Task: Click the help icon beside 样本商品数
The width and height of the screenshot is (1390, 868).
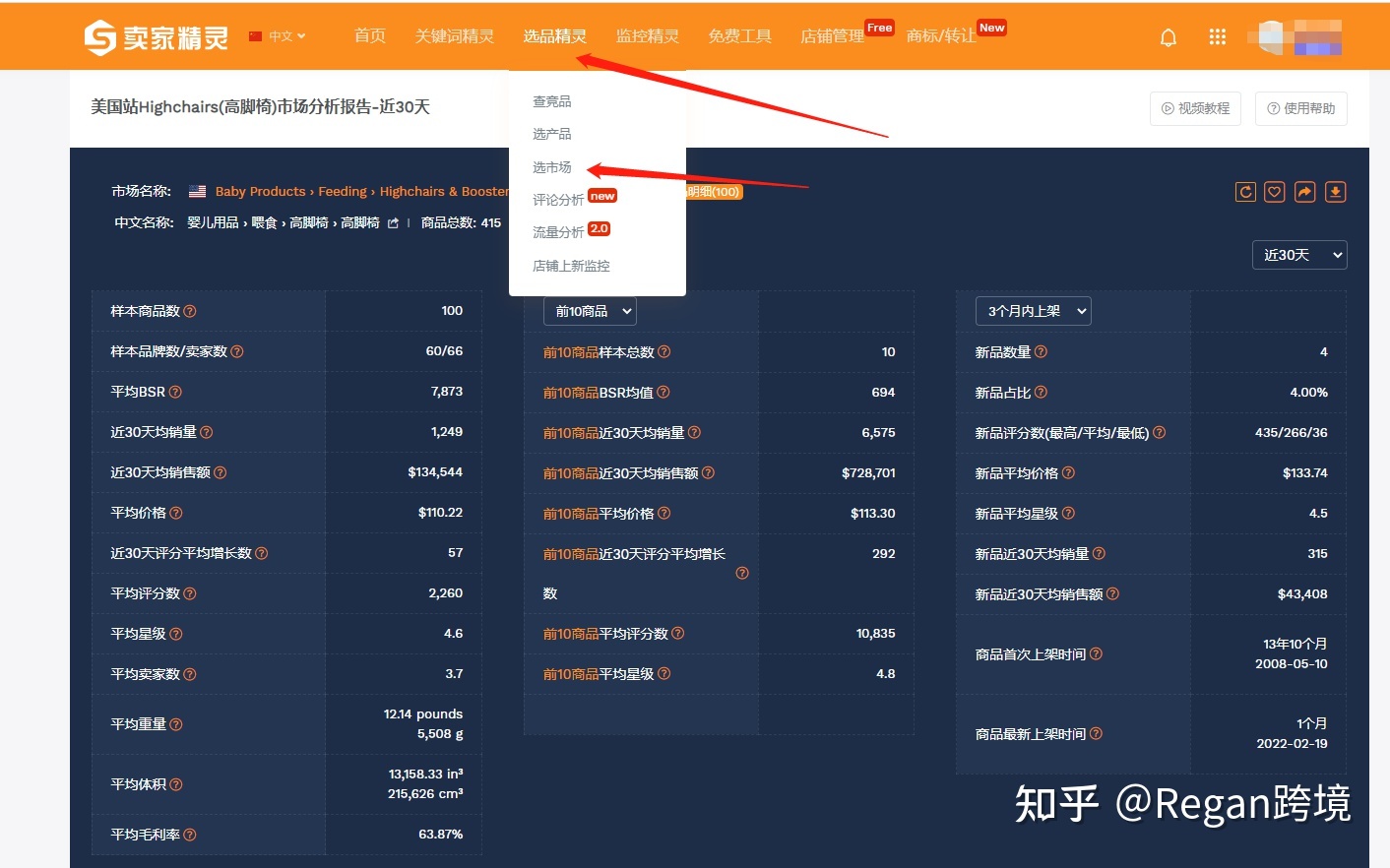Action: [x=190, y=311]
